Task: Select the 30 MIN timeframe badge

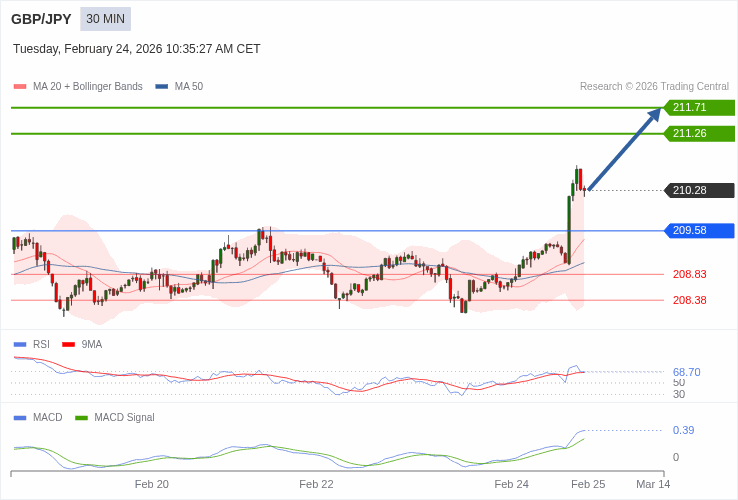Action: [x=105, y=19]
